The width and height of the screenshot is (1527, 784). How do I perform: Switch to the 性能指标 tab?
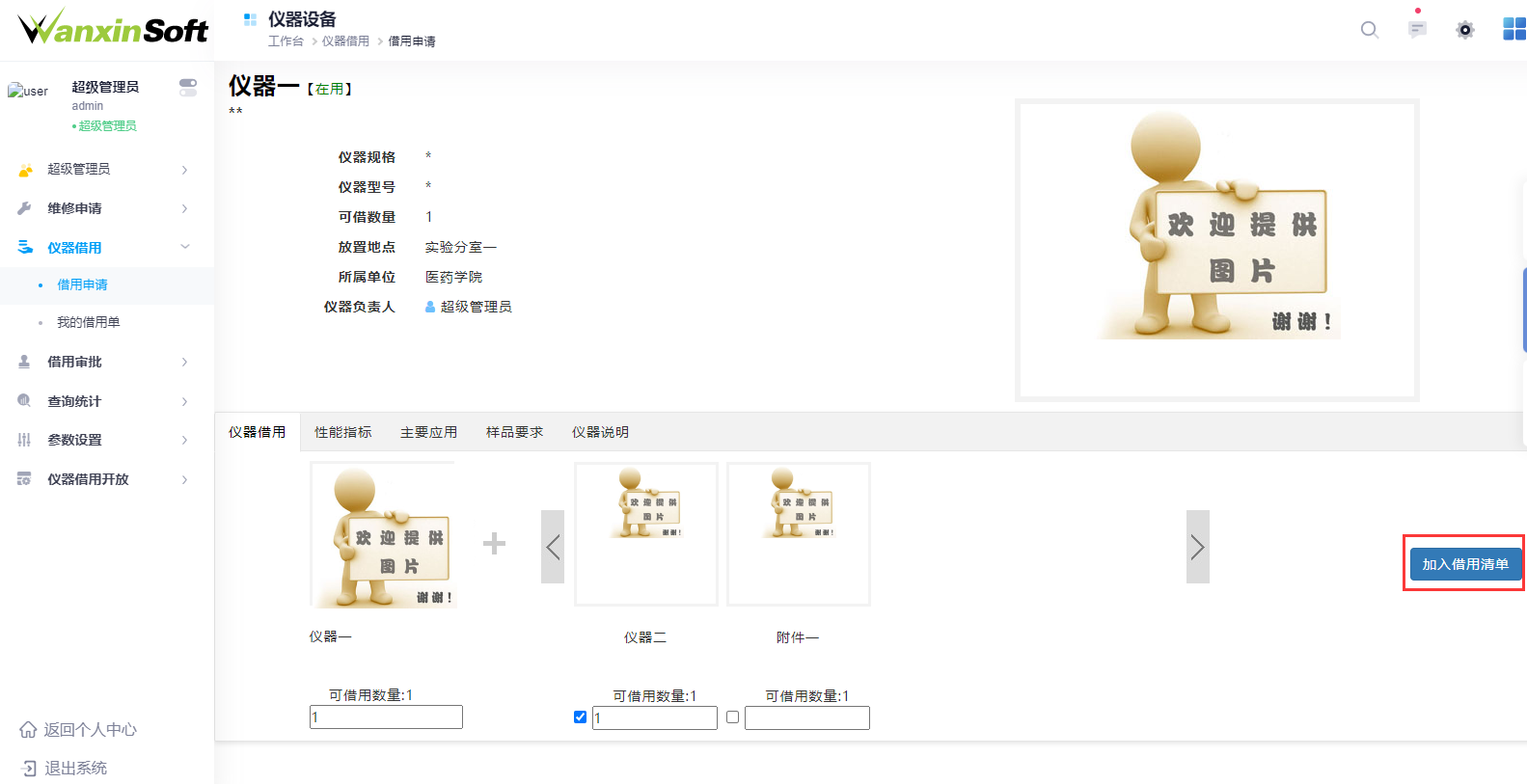tap(342, 432)
